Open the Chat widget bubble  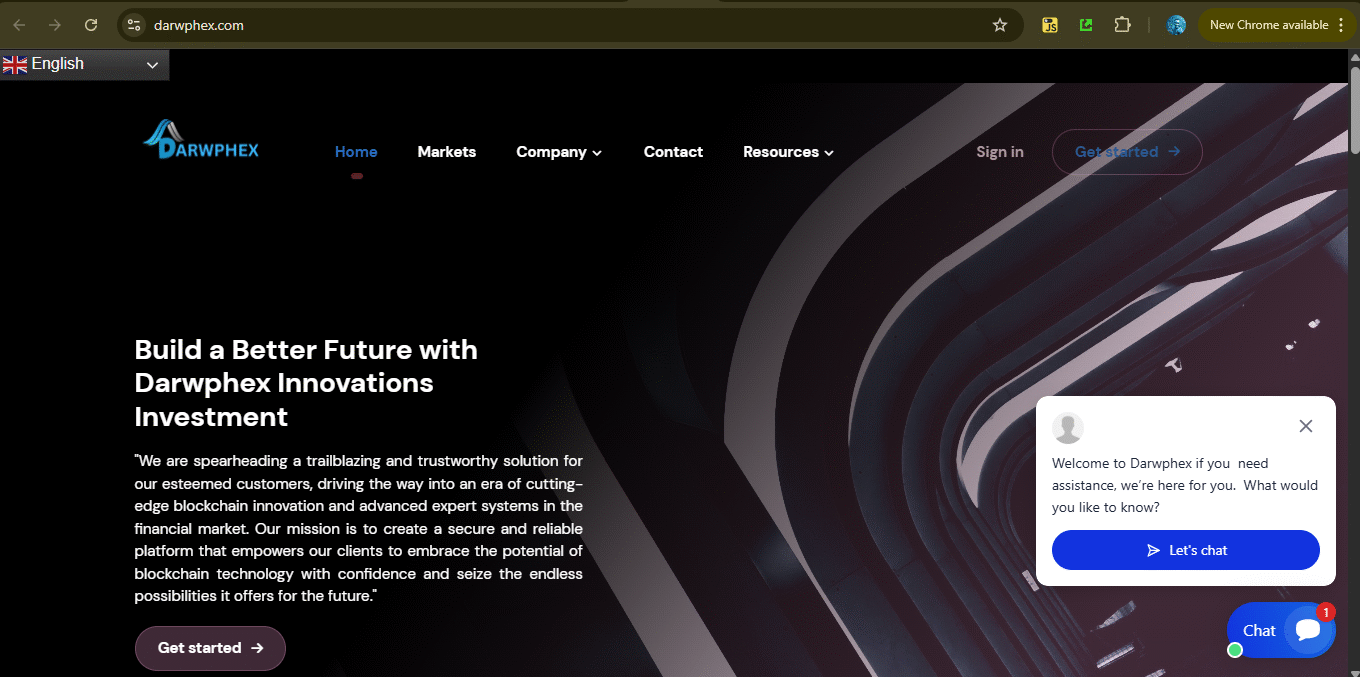[1280, 630]
